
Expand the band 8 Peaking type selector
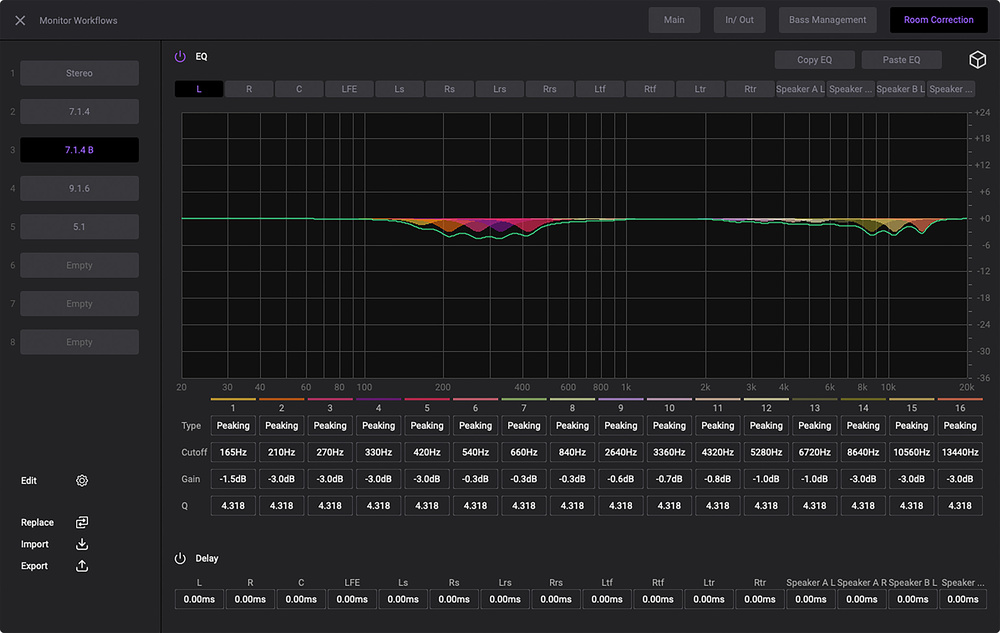[x=572, y=426]
